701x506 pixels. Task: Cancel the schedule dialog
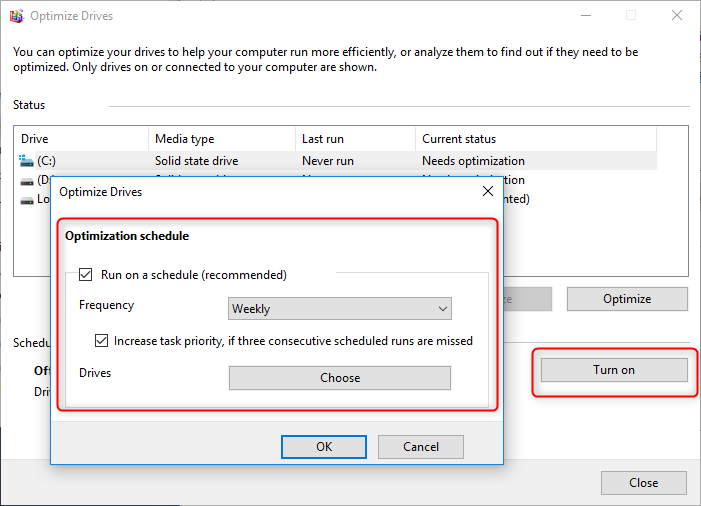420,447
